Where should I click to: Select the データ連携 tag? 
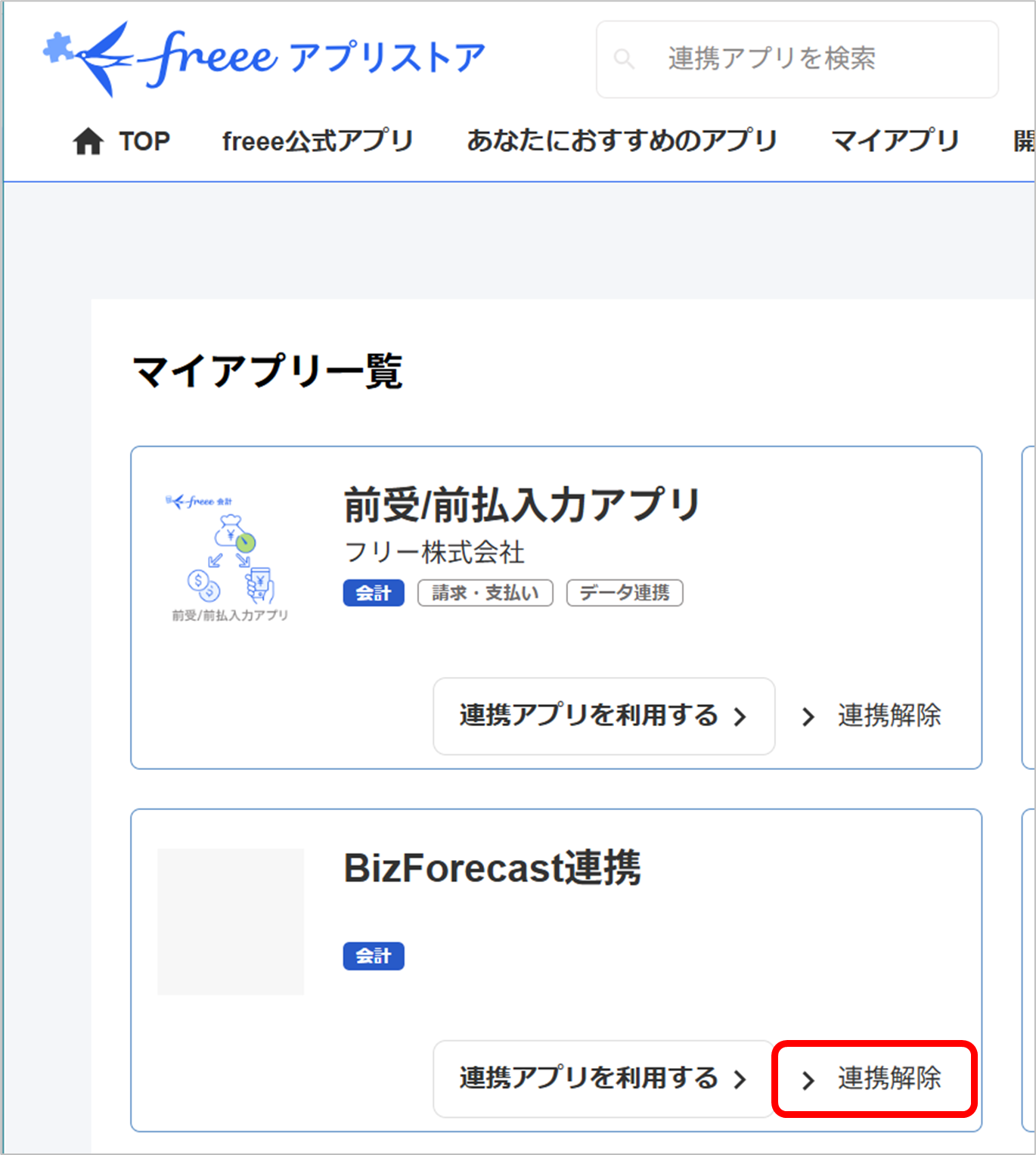click(625, 593)
